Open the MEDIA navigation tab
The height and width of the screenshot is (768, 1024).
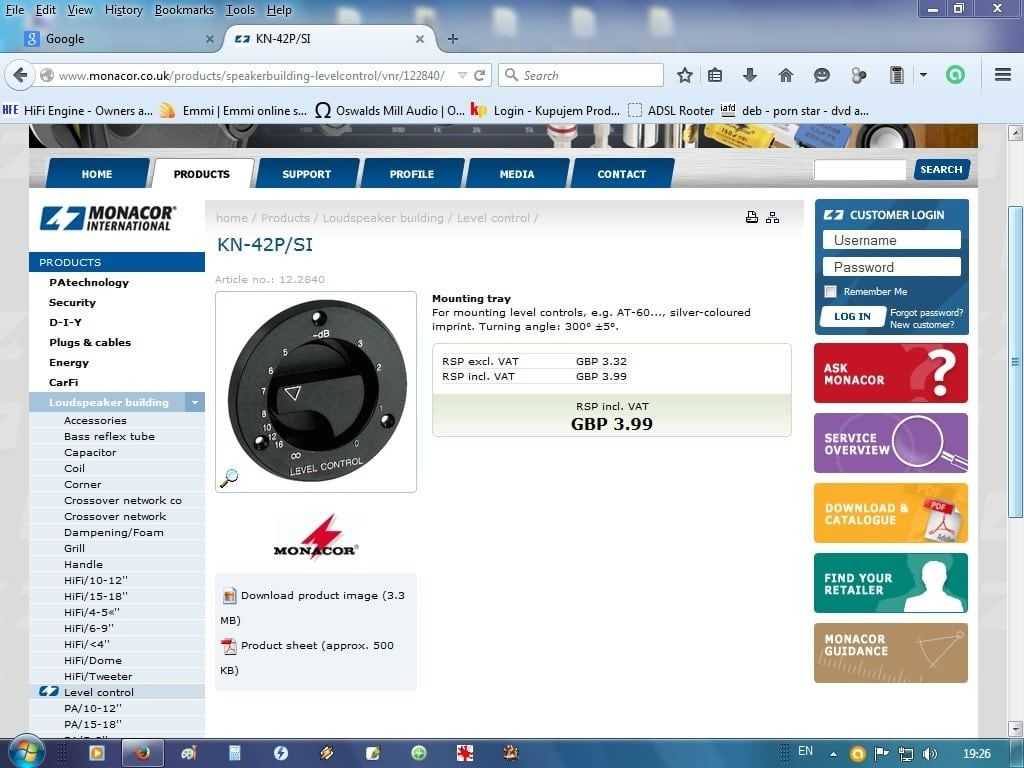click(517, 174)
